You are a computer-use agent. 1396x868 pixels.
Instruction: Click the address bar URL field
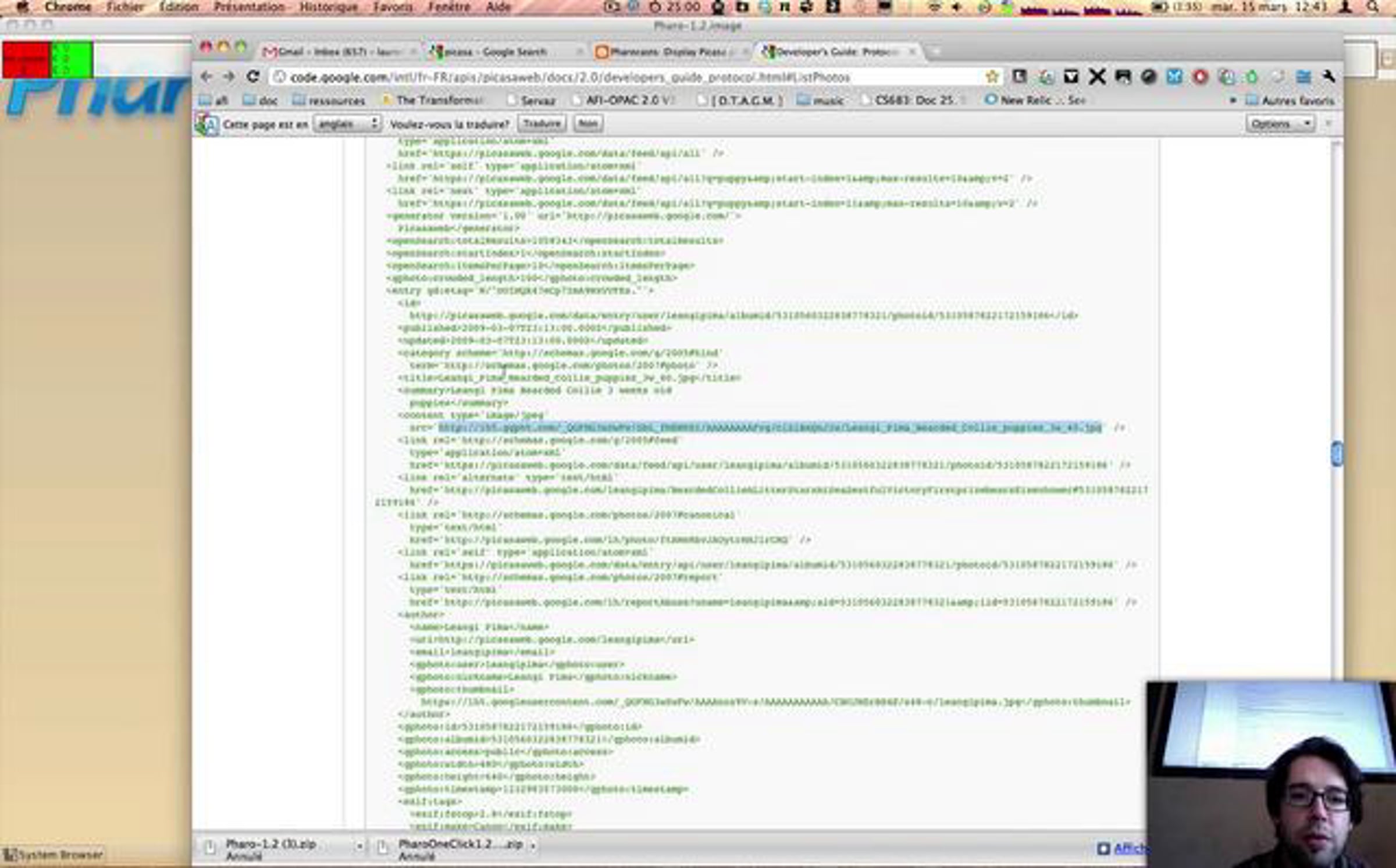coord(628,77)
